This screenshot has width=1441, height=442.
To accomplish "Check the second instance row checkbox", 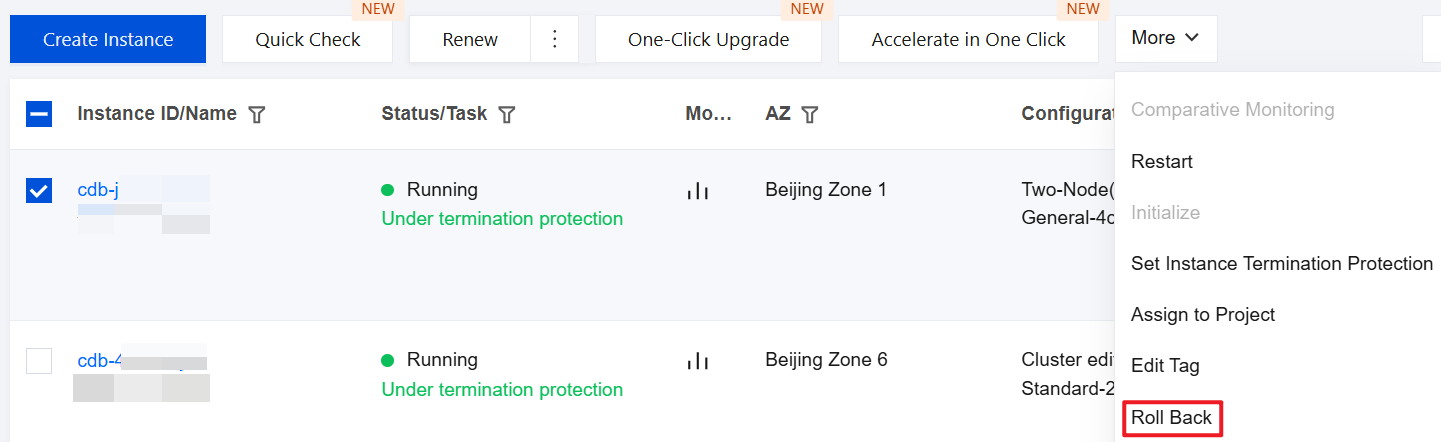I will [39, 360].
